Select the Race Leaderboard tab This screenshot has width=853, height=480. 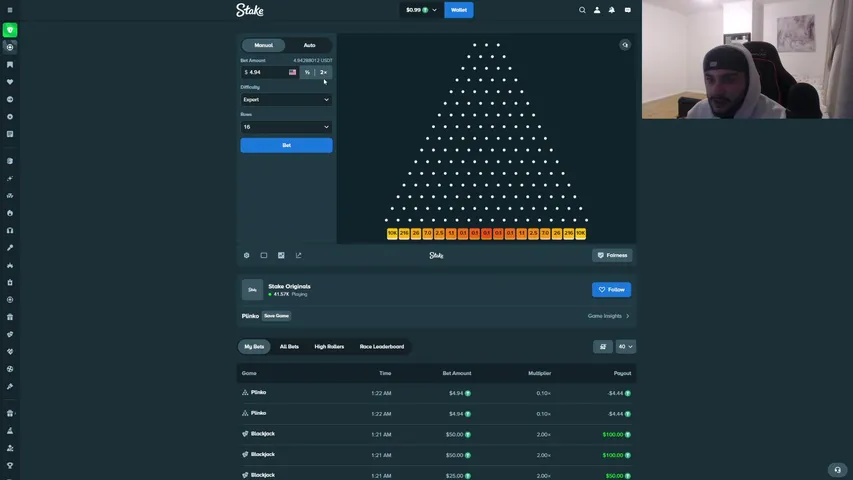pos(382,347)
